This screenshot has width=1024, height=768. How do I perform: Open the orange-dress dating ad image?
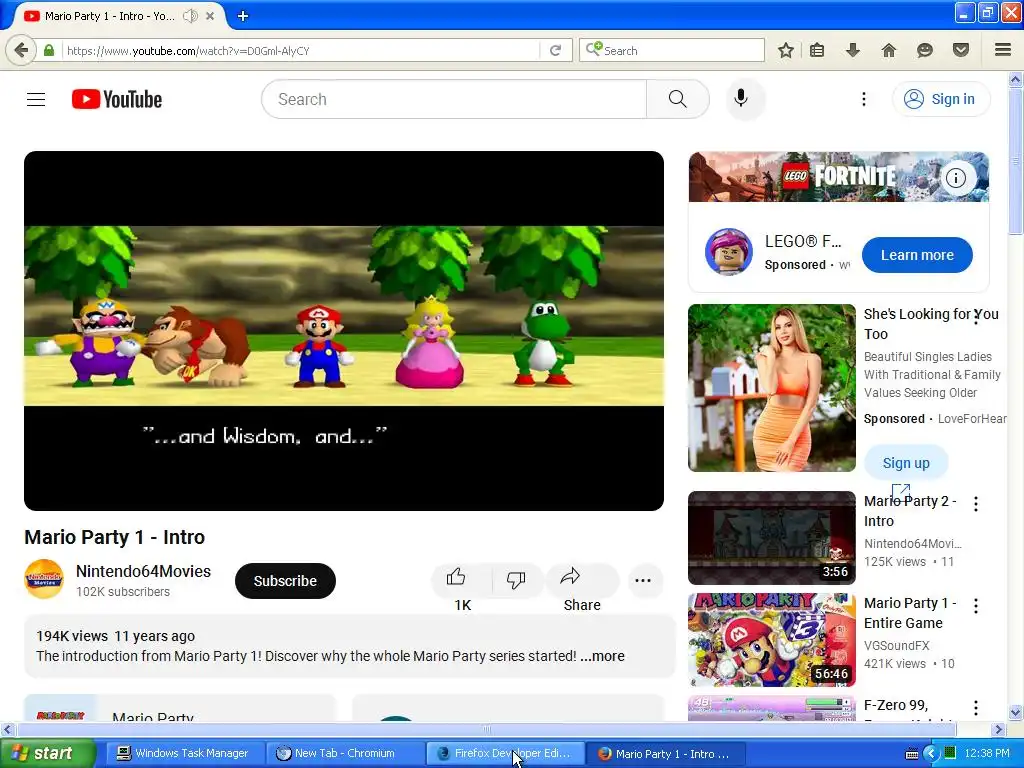click(x=771, y=388)
